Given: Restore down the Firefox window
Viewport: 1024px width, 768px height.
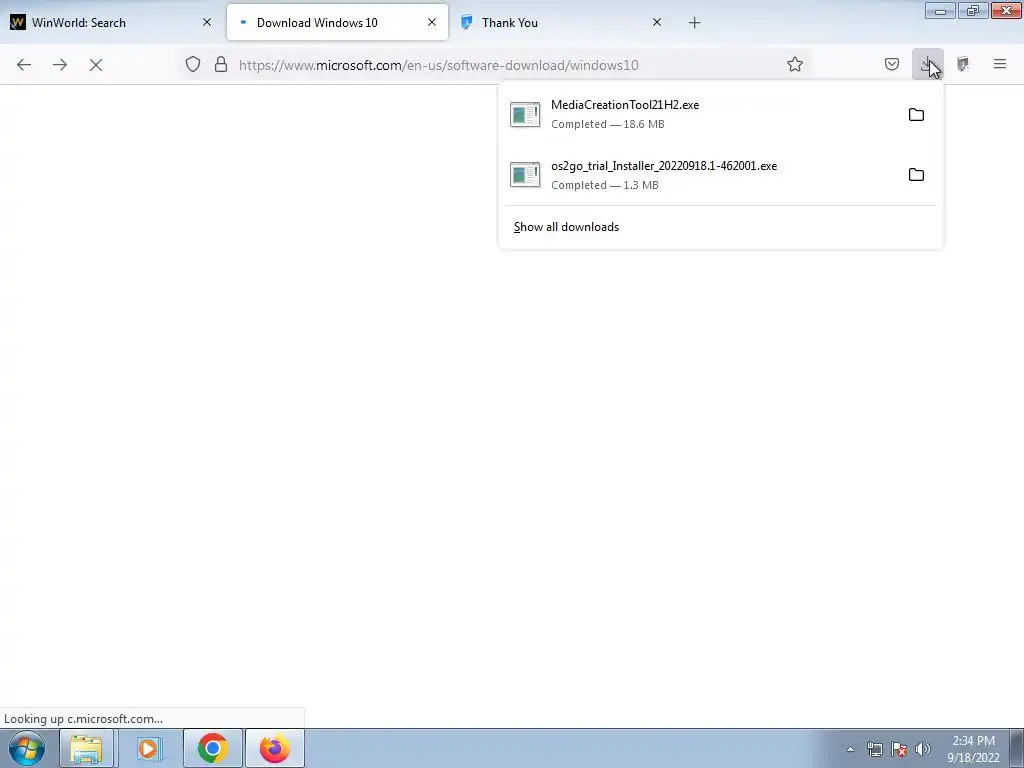Looking at the screenshot, I should coord(973,11).
